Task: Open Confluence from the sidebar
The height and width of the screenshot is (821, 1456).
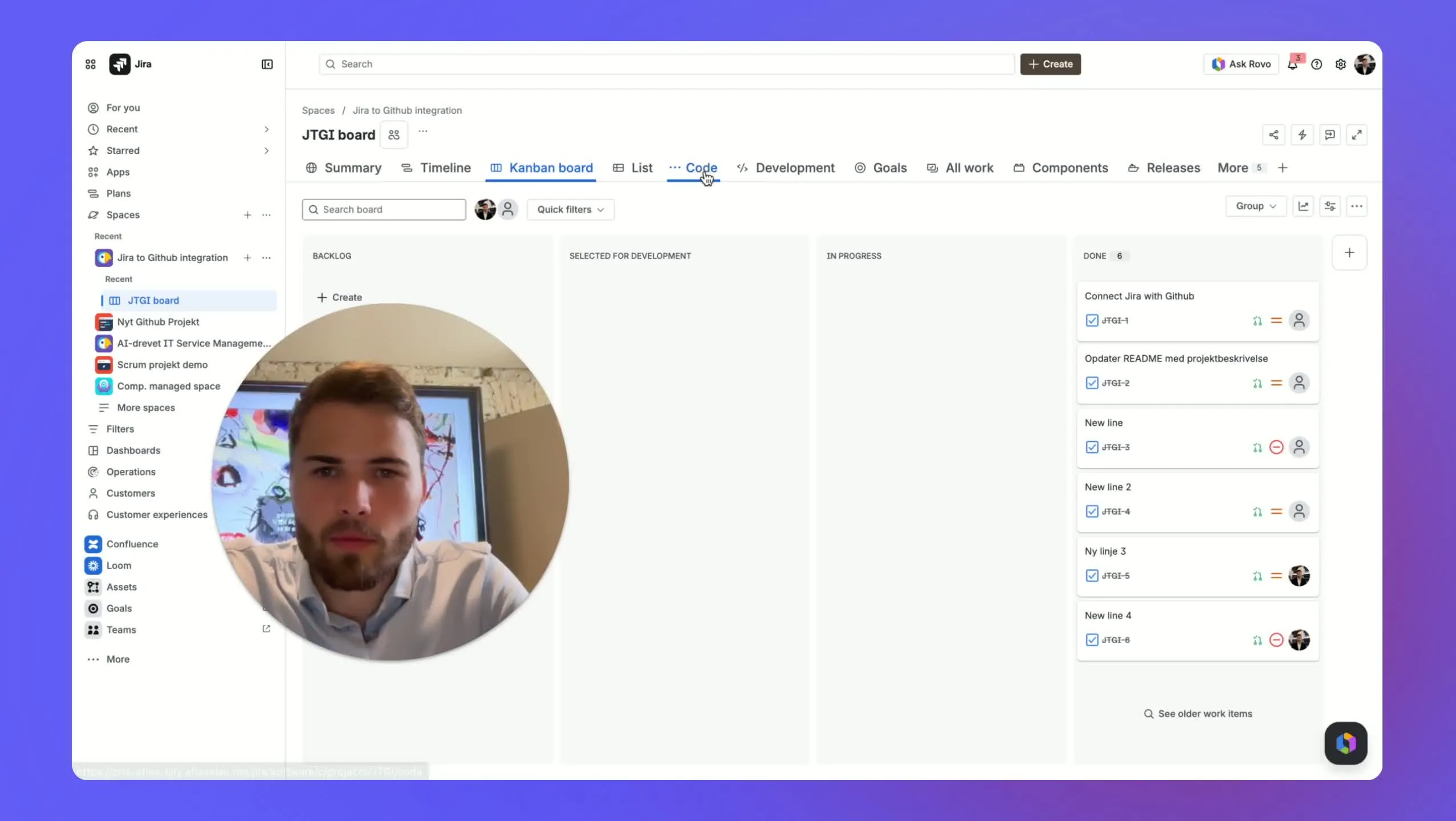Action: 132,544
